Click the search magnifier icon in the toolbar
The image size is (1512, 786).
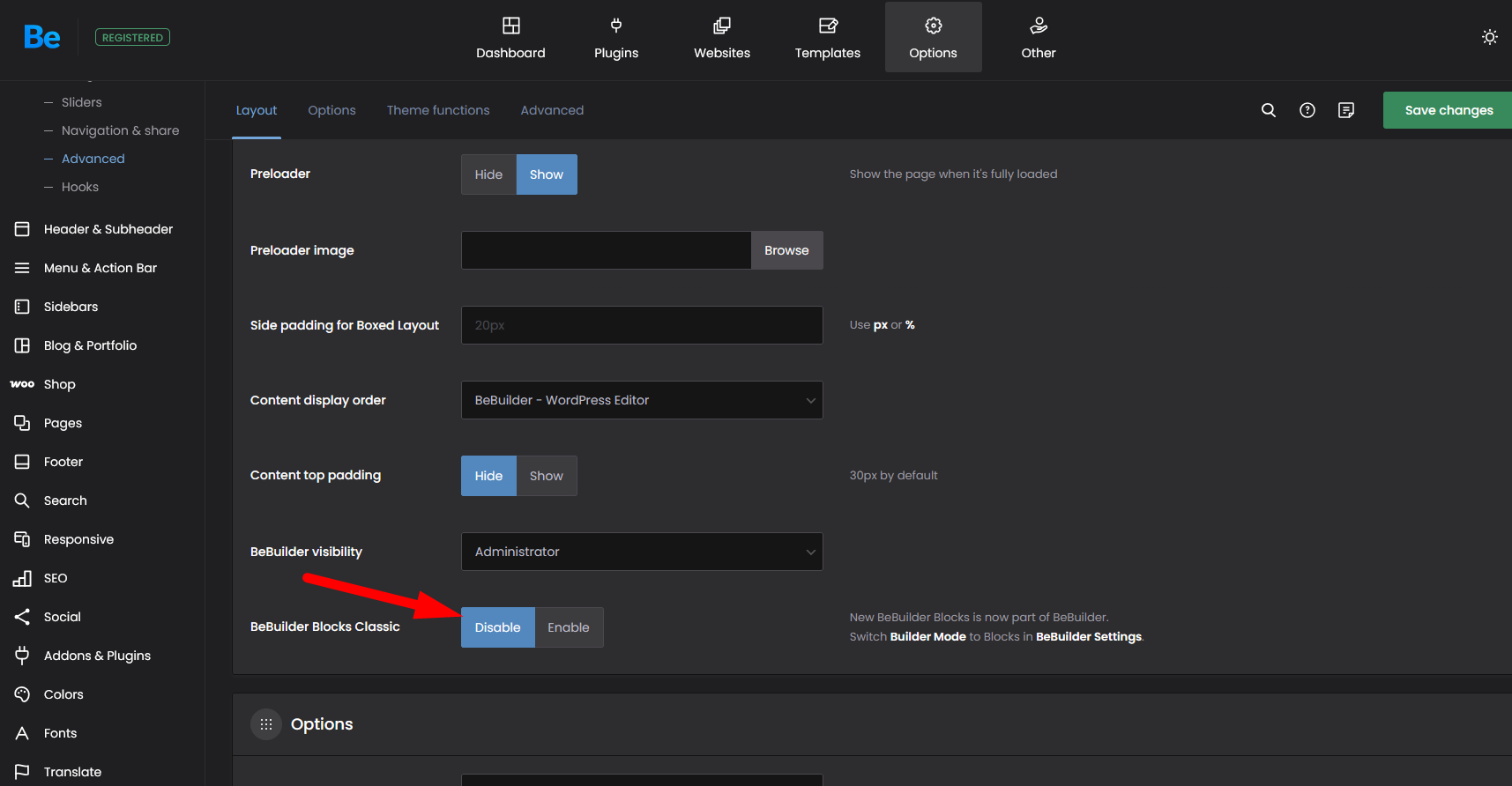(1269, 110)
